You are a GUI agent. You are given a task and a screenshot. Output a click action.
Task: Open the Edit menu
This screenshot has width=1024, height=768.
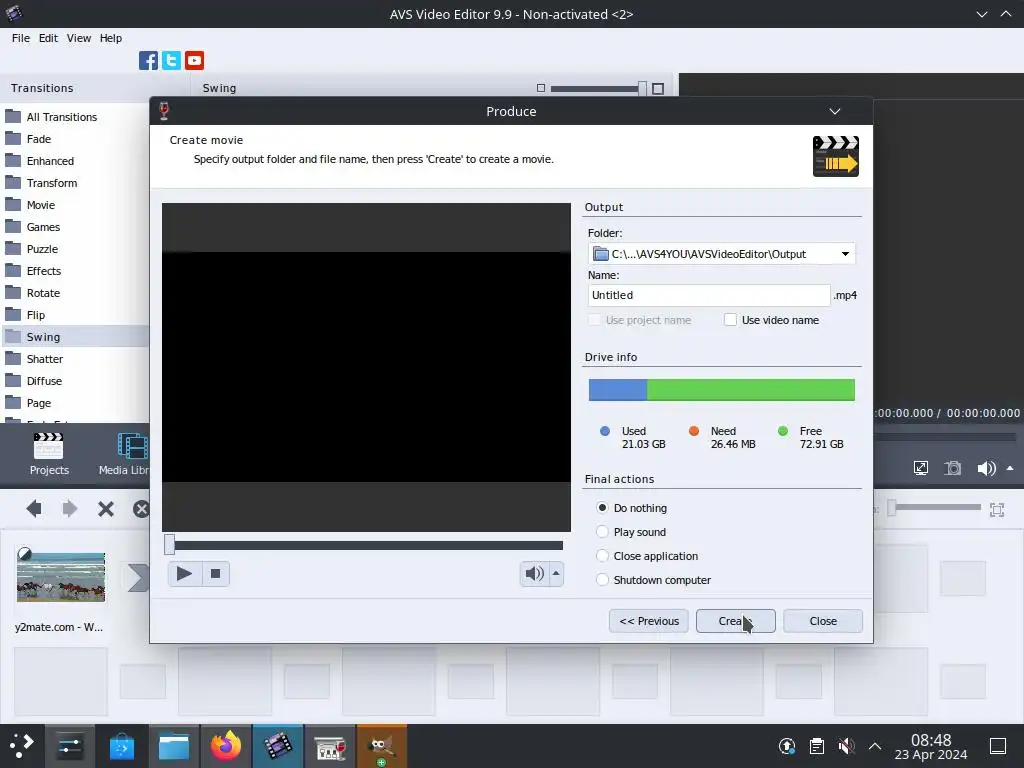(x=48, y=38)
